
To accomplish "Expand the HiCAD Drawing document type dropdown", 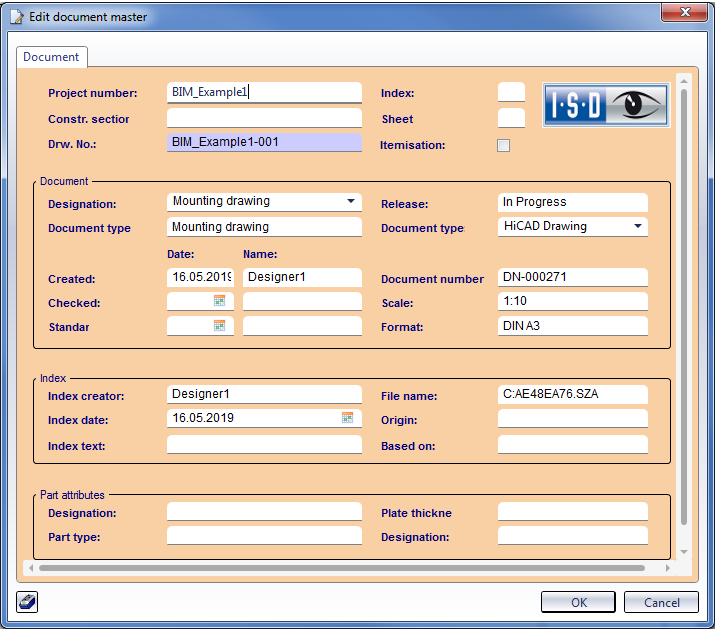I will [x=637, y=226].
